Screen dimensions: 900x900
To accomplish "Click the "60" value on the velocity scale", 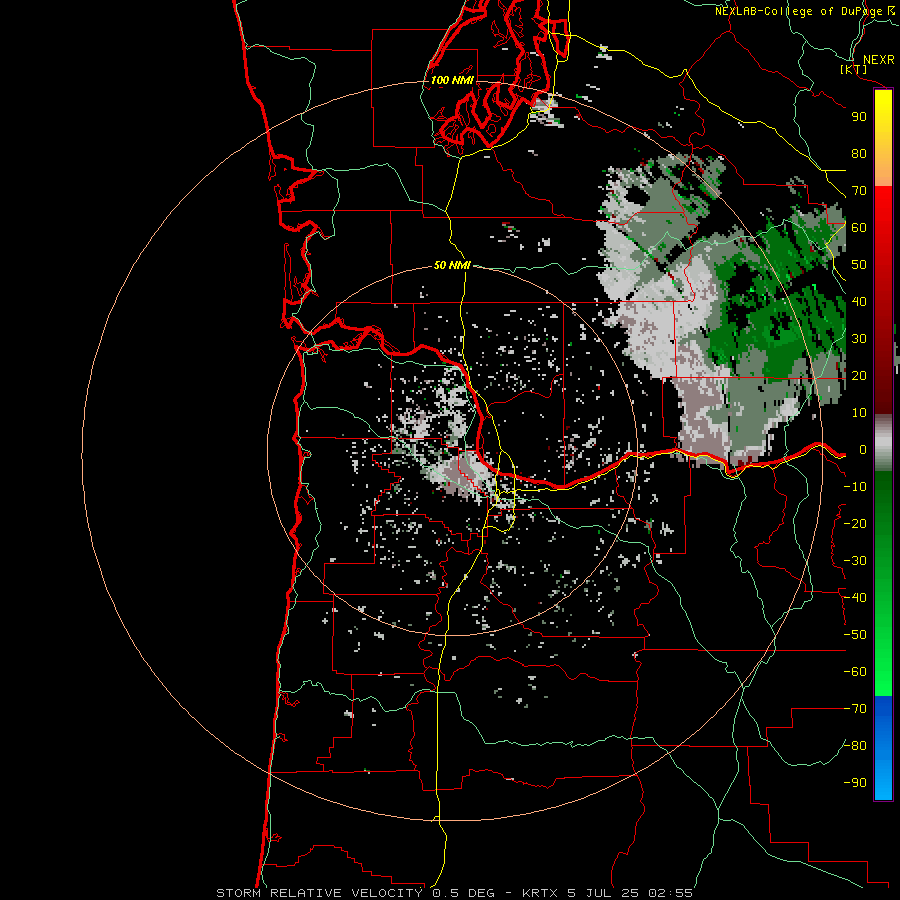I will (x=859, y=228).
